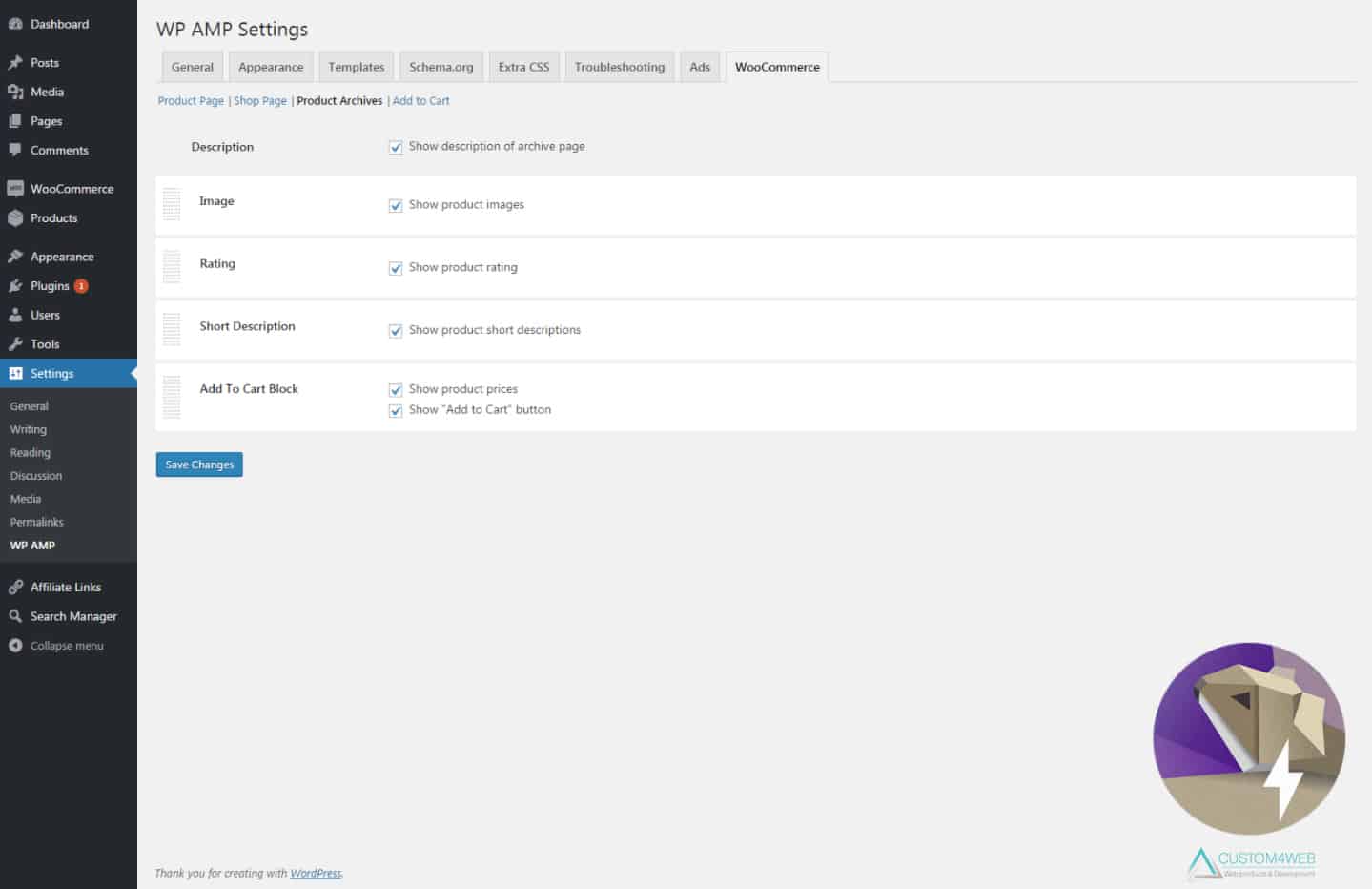This screenshot has width=1372, height=889.
Task: Click the Save Changes button
Action: (x=199, y=465)
